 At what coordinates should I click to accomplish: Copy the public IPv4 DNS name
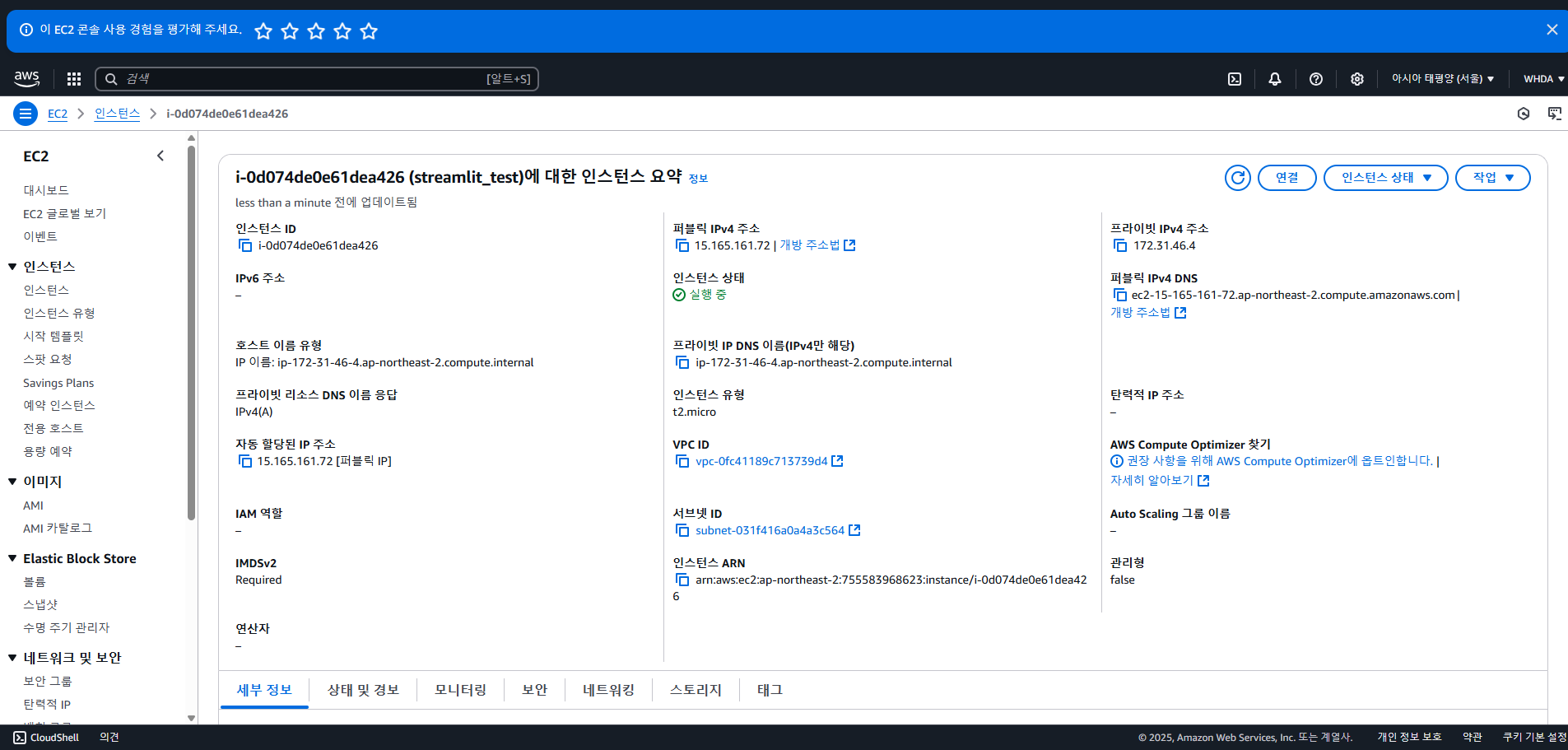point(1120,295)
